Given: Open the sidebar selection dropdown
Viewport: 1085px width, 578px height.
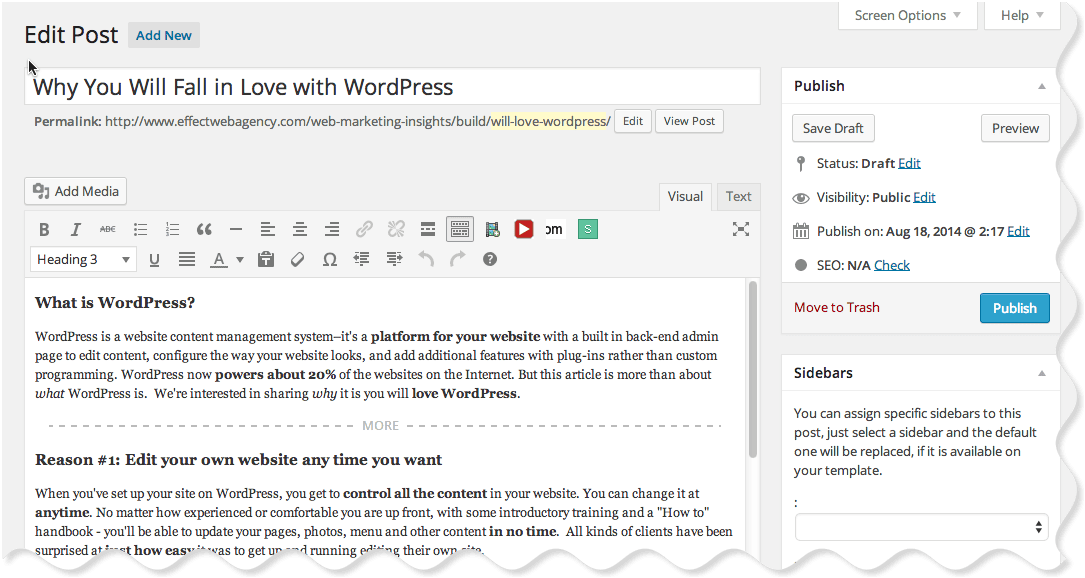Looking at the screenshot, I should point(921,527).
